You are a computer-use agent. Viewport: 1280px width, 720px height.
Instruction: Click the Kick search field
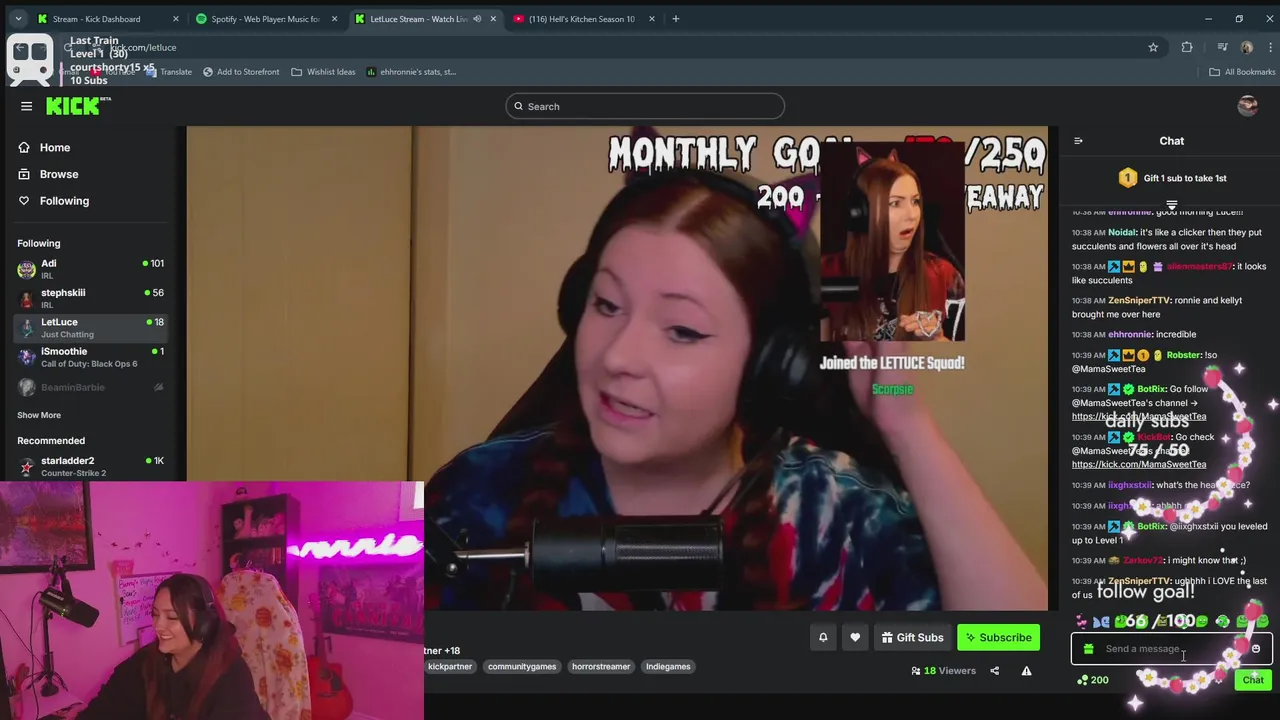point(645,106)
